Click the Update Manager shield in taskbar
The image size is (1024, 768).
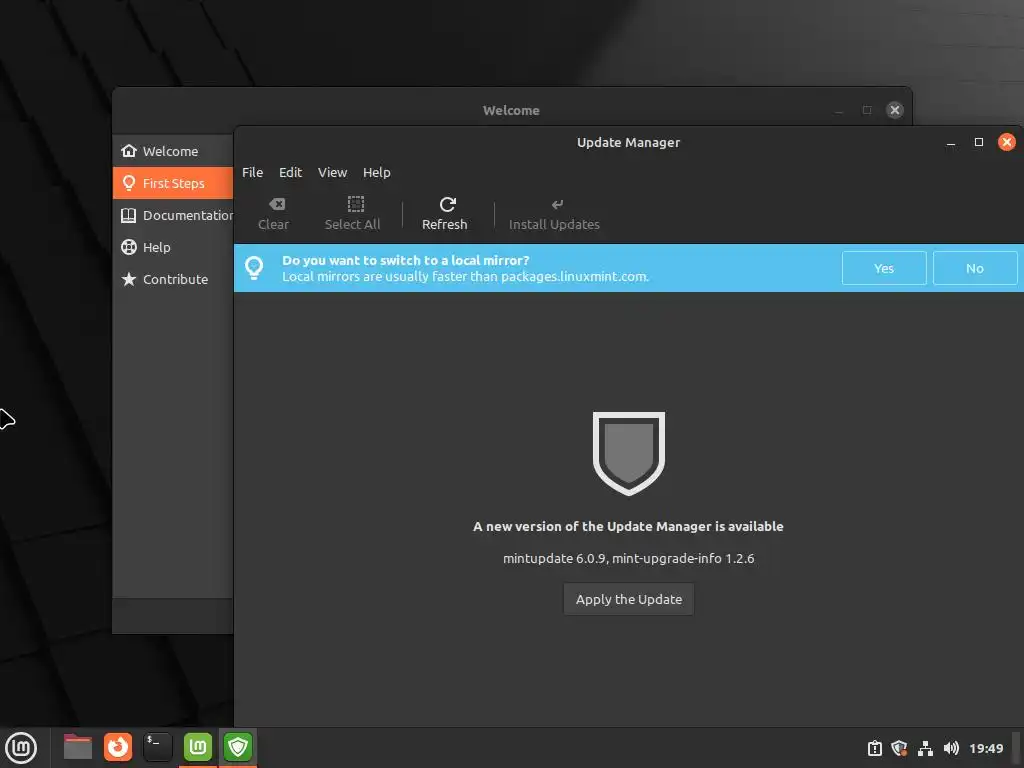coord(238,747)
